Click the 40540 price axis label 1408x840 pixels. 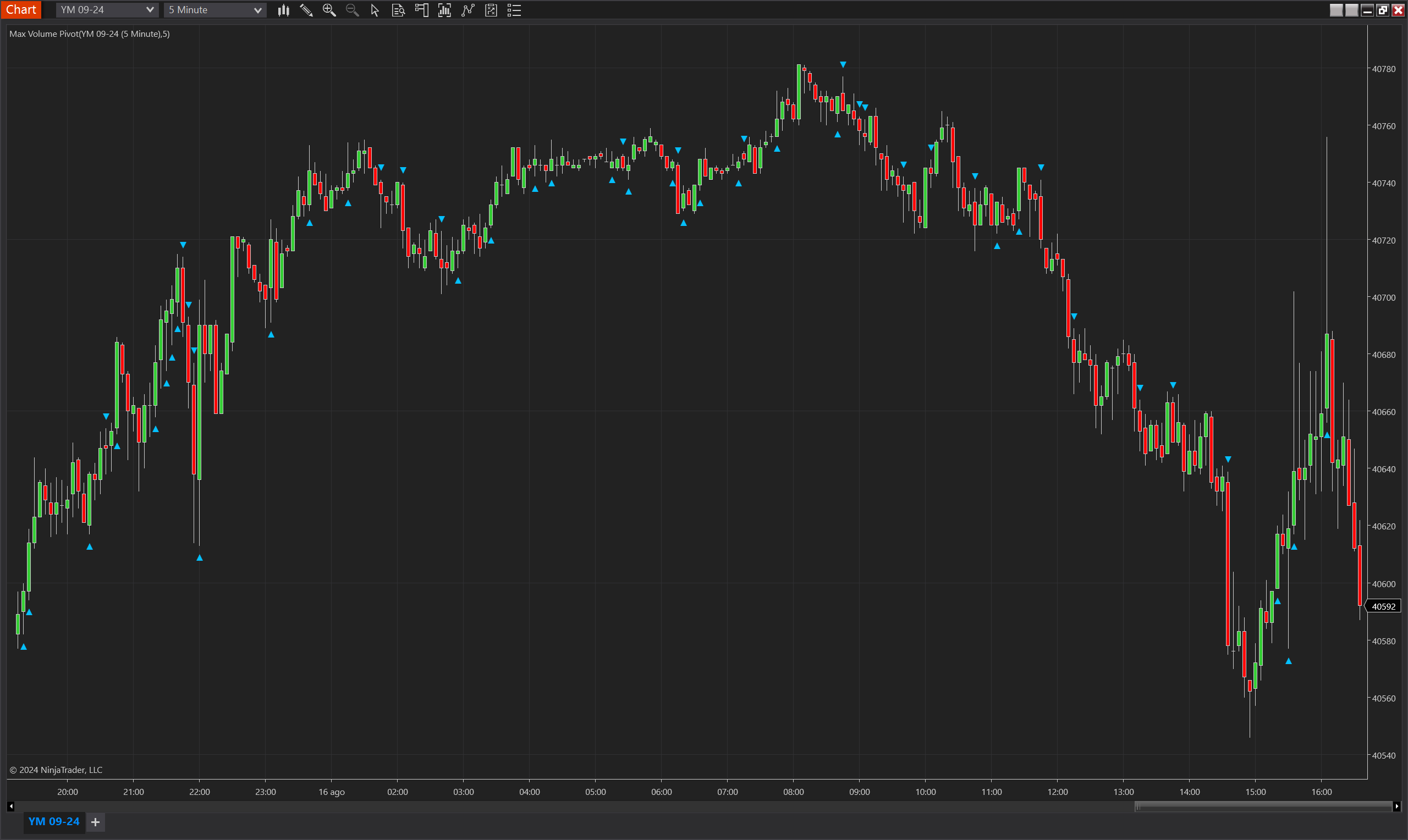[x=1384, y=756]
